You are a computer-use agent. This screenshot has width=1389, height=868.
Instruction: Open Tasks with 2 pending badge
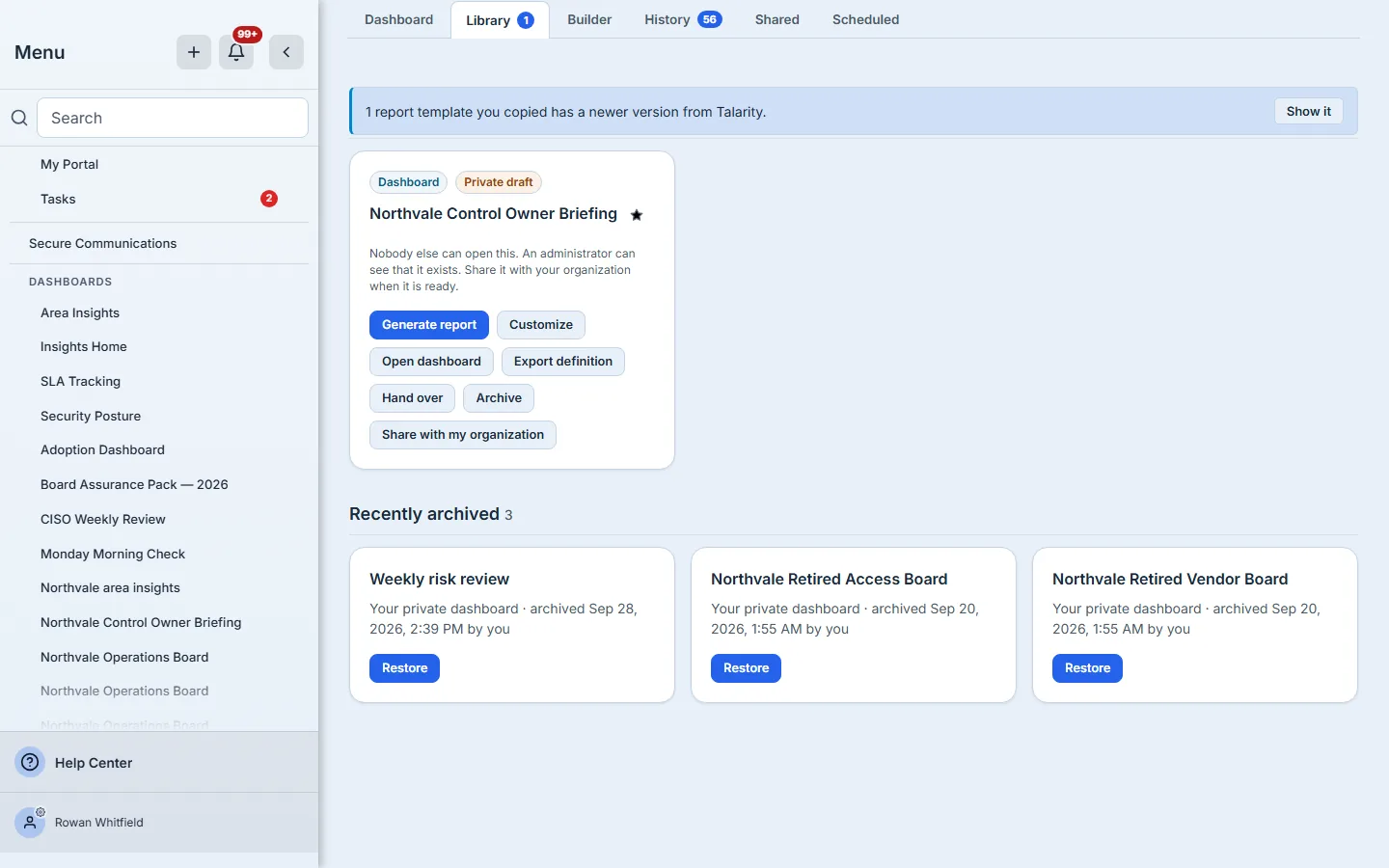tap(159, 199)
